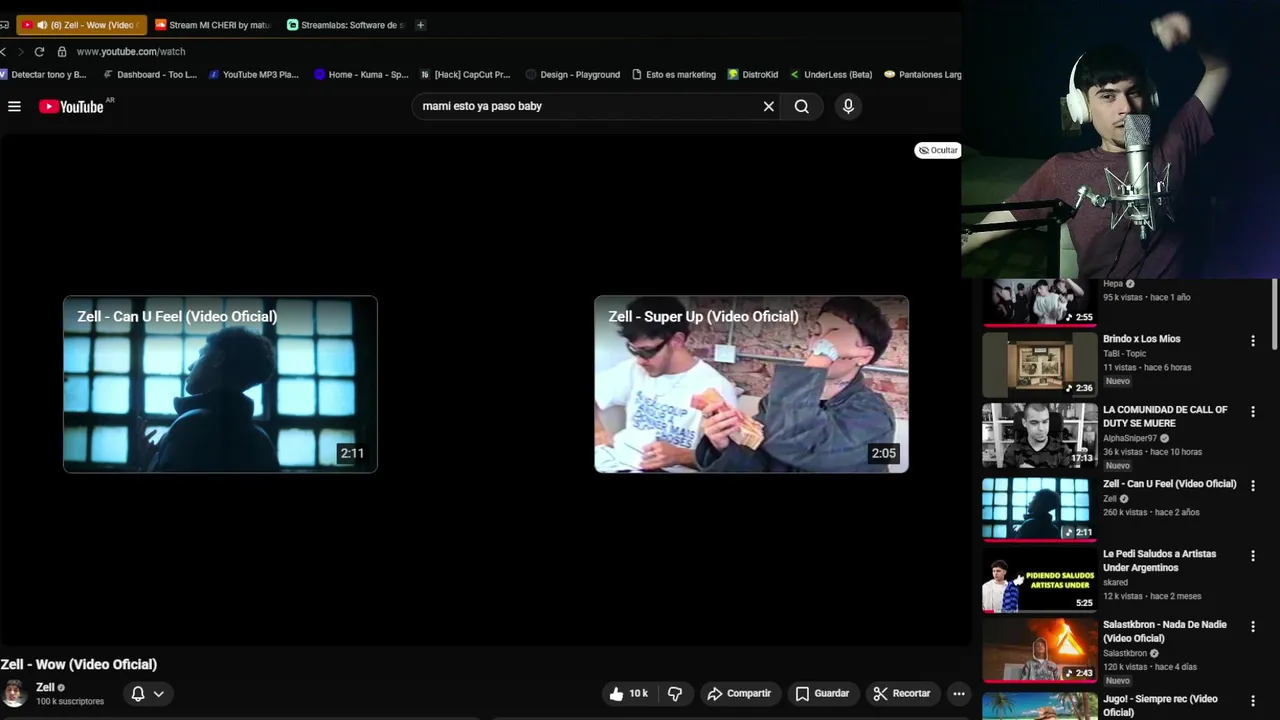
Task: Hide end screen suggestions with Ocultar
Action: point(937,150)
